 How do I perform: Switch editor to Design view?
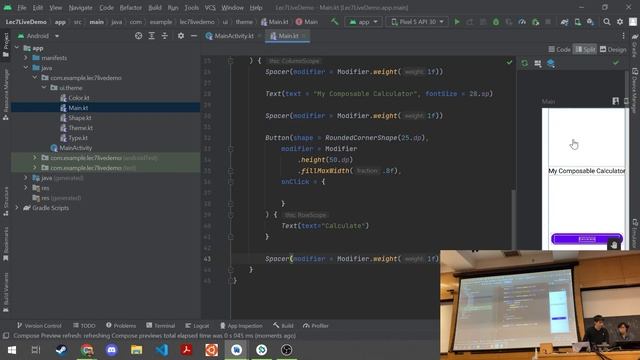[x=613, y=49]
